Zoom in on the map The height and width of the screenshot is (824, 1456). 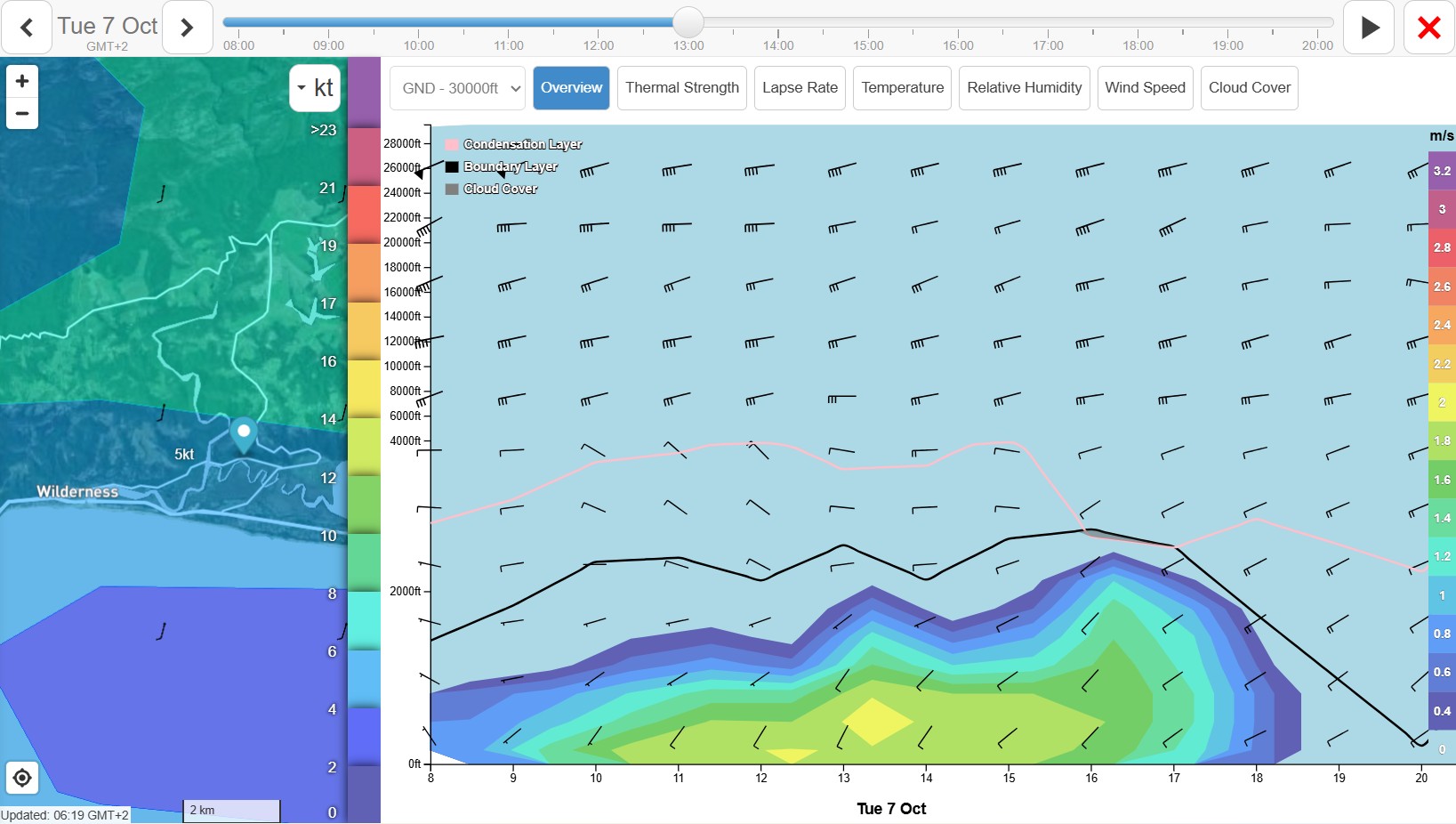pos(22,81)
